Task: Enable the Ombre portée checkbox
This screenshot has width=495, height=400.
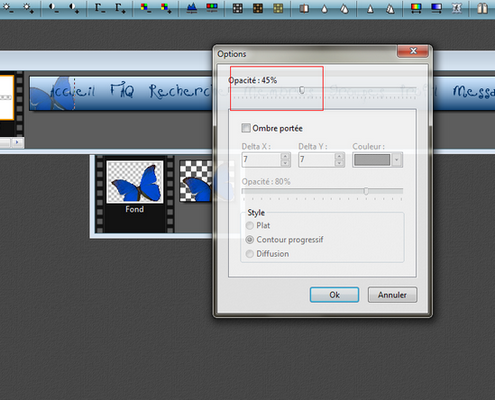Action: [246, 128]
